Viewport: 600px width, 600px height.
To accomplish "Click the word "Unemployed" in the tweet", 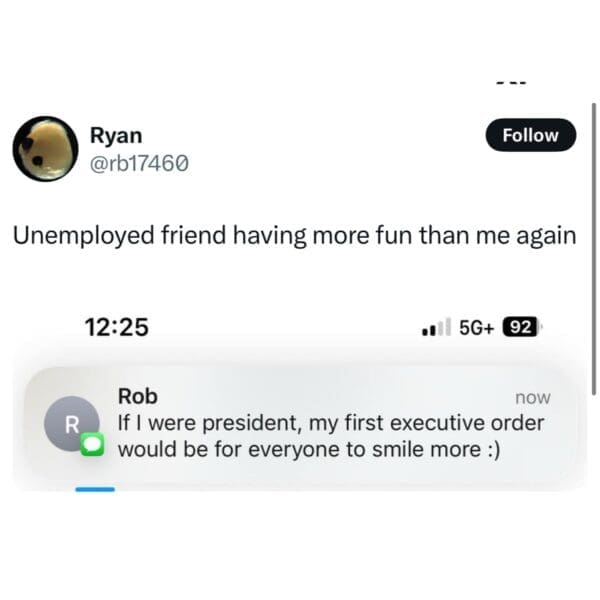I will (83, 235).
